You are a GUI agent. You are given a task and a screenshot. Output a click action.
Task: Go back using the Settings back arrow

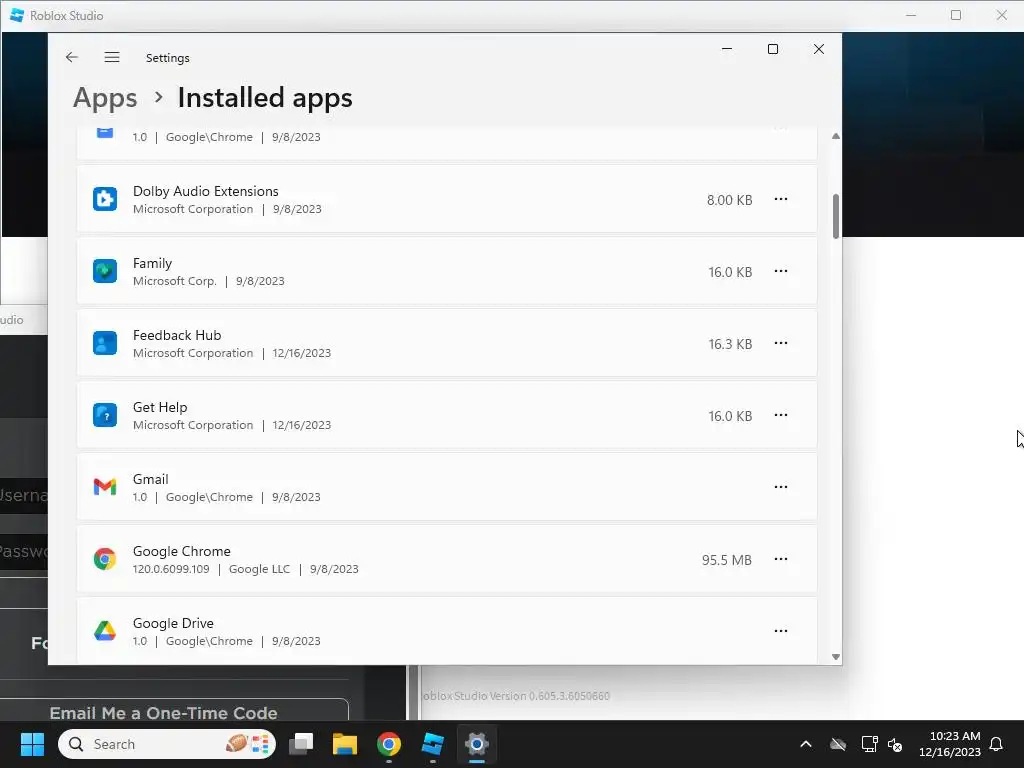coord(72,57)
